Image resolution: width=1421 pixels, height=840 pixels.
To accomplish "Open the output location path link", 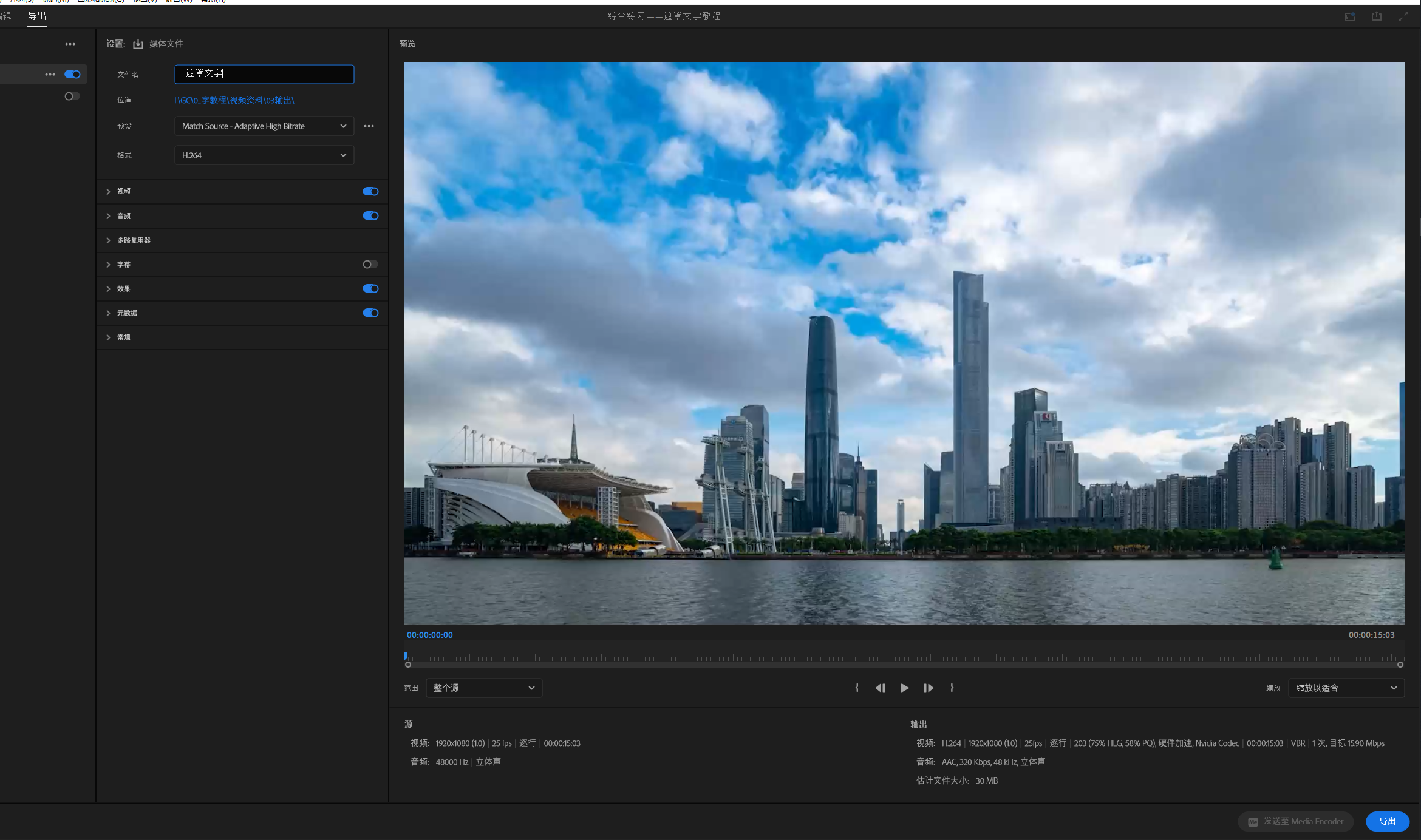I will (234, 100).
